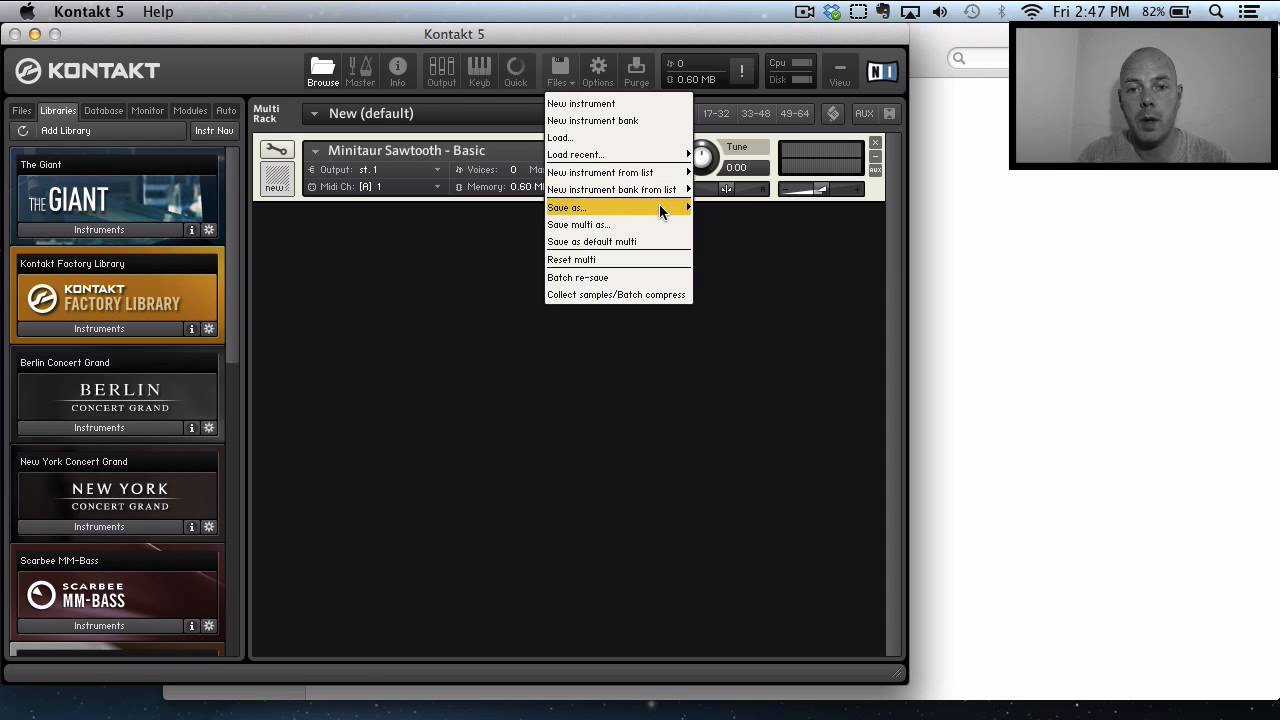Viewport: 1280px width, 720px height.
Task: Choose New instrument bank menu item
Action: 618,121
